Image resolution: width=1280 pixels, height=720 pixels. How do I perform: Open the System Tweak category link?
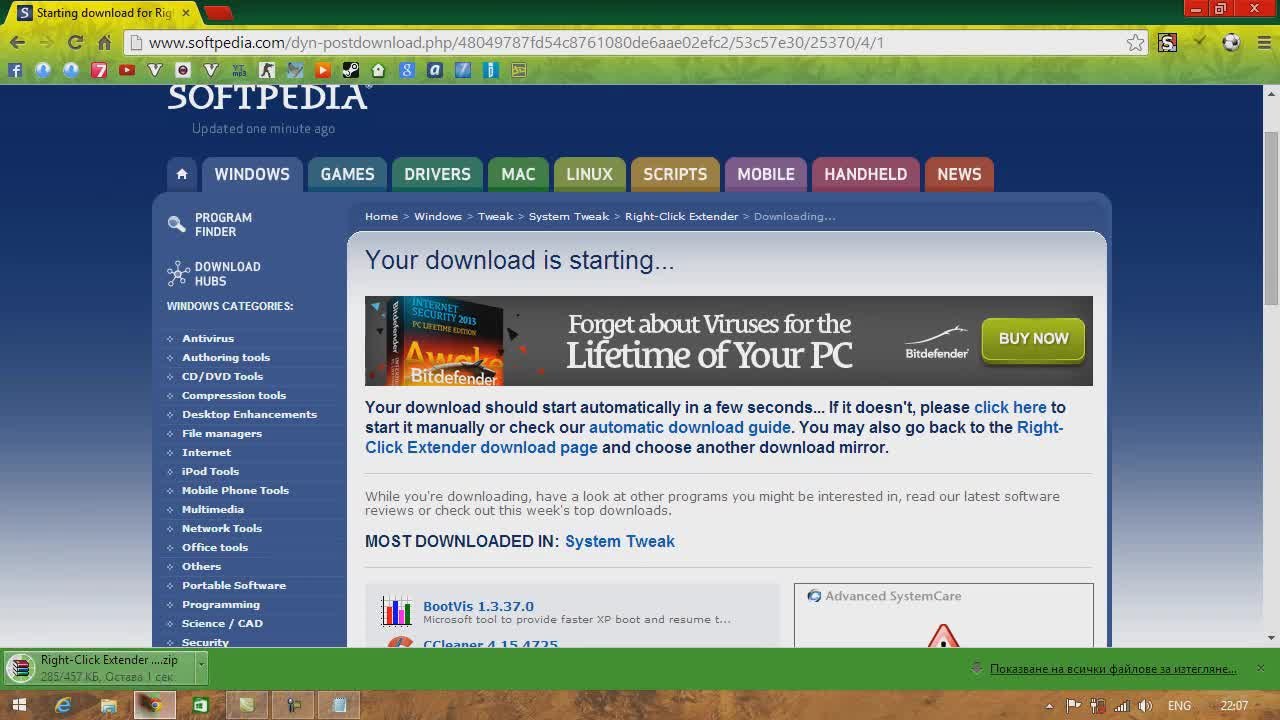tap(619, 541)
